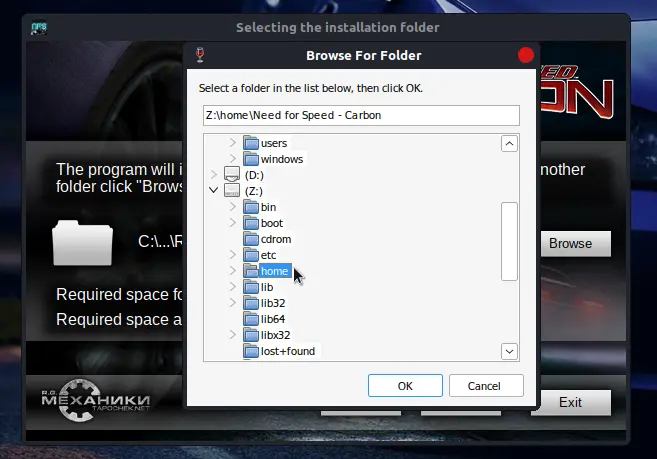Select the '(Z:)' drive label

tap(253, 191)
